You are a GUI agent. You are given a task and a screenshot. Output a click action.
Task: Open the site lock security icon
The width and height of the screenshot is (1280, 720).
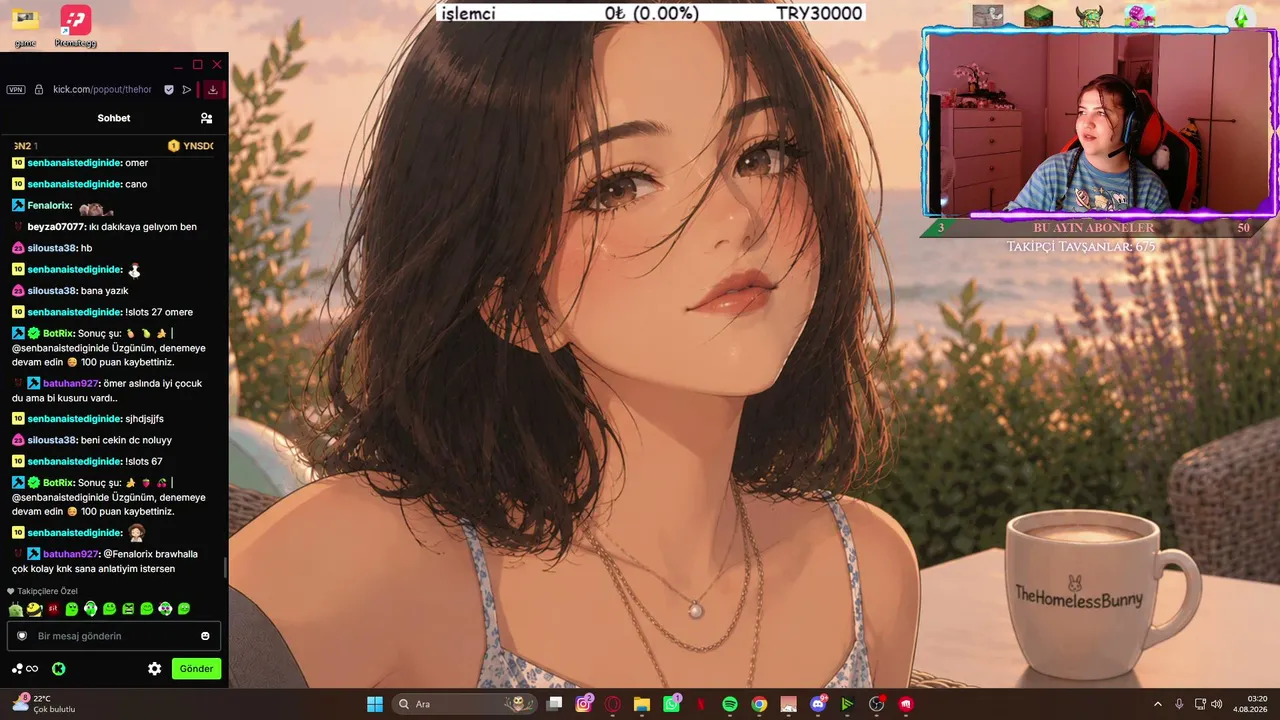click(x=39, y=90)
